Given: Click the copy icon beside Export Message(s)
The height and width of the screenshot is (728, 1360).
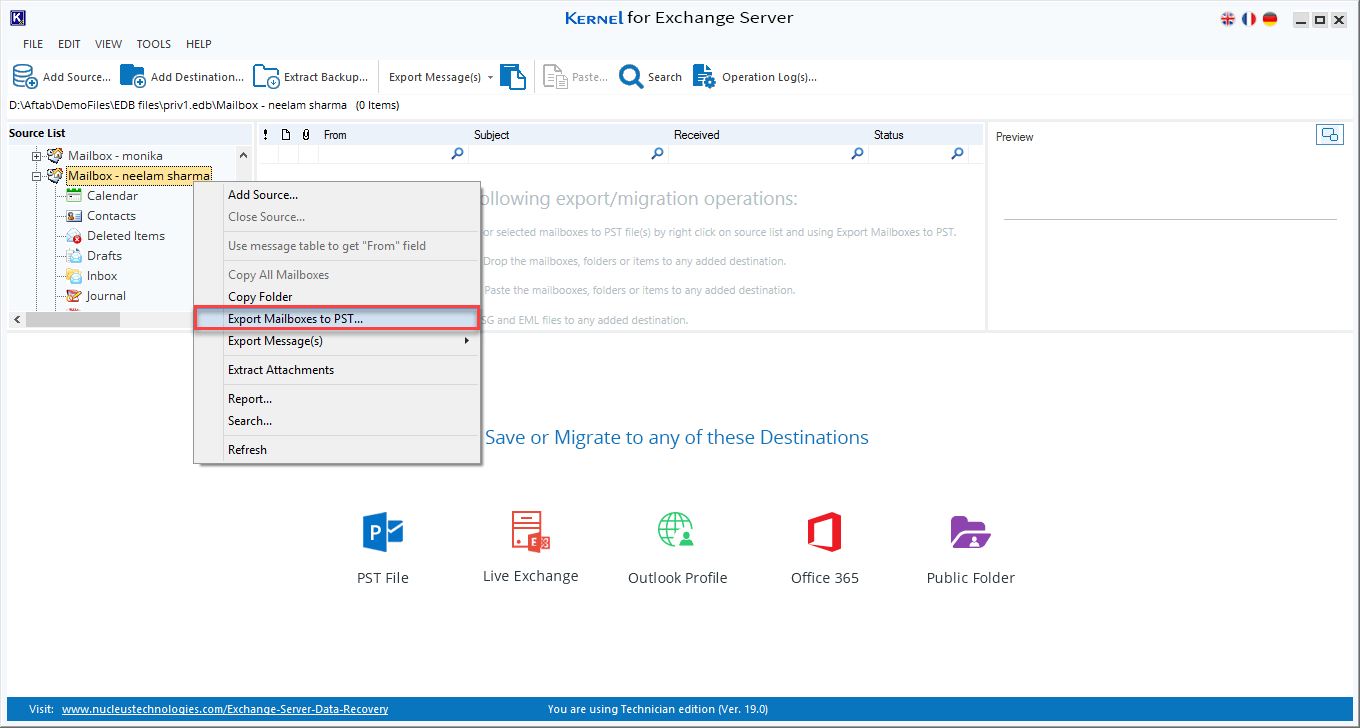Looking at the screenshot, I should click(x=513, y=77).
